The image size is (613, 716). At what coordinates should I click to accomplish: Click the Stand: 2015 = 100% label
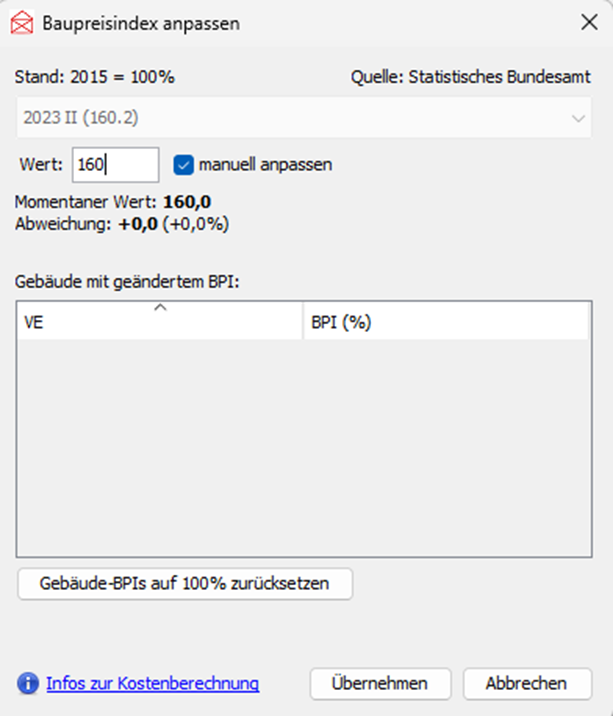pos(95,77)
